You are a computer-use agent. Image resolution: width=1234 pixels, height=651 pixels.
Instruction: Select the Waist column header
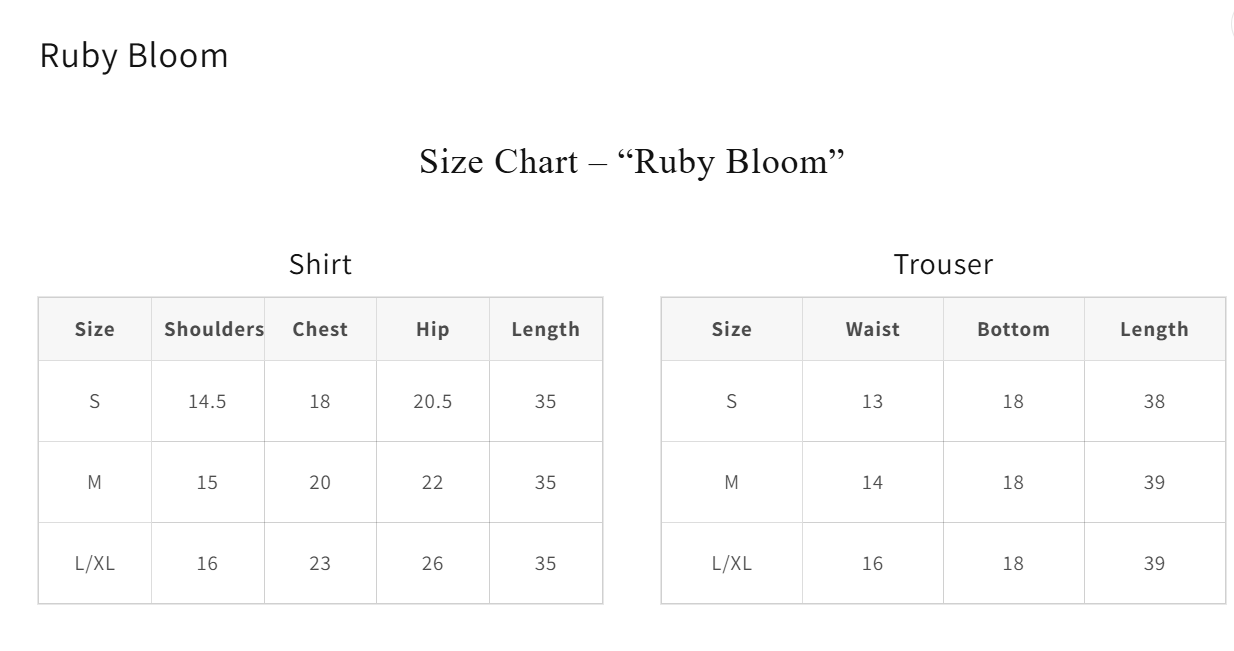tap(872, 329)
